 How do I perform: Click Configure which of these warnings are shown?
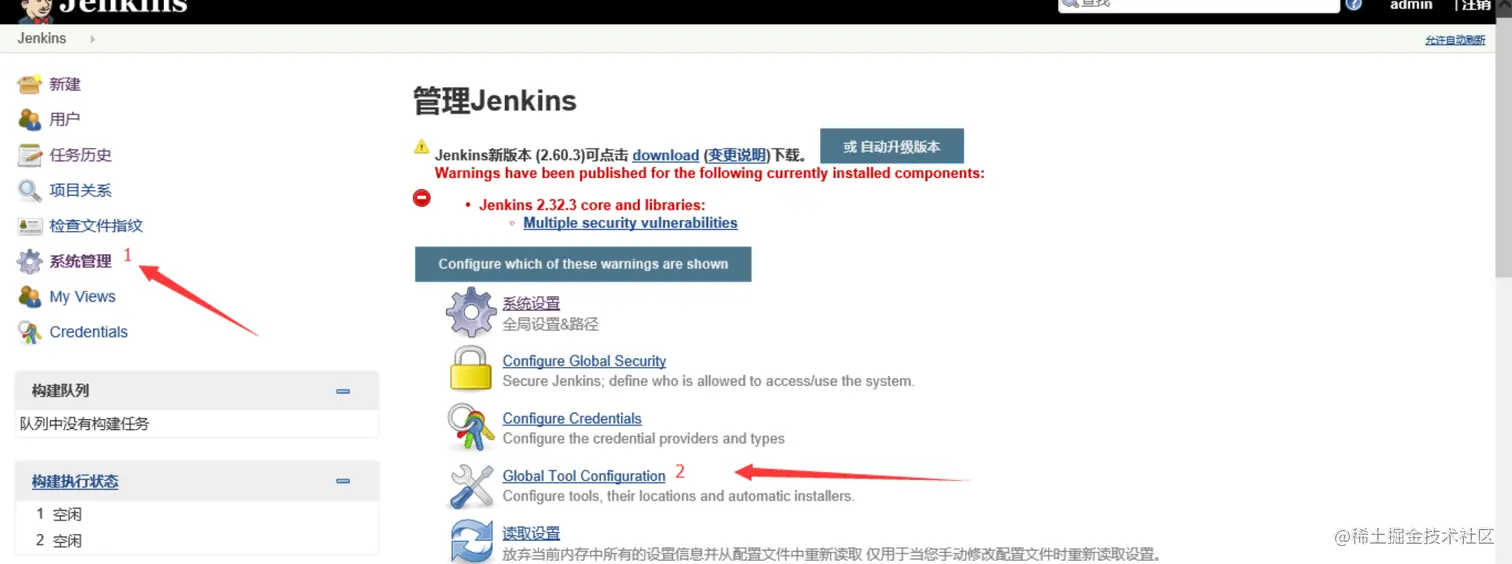pyautogui.click(x=583, y=264)
